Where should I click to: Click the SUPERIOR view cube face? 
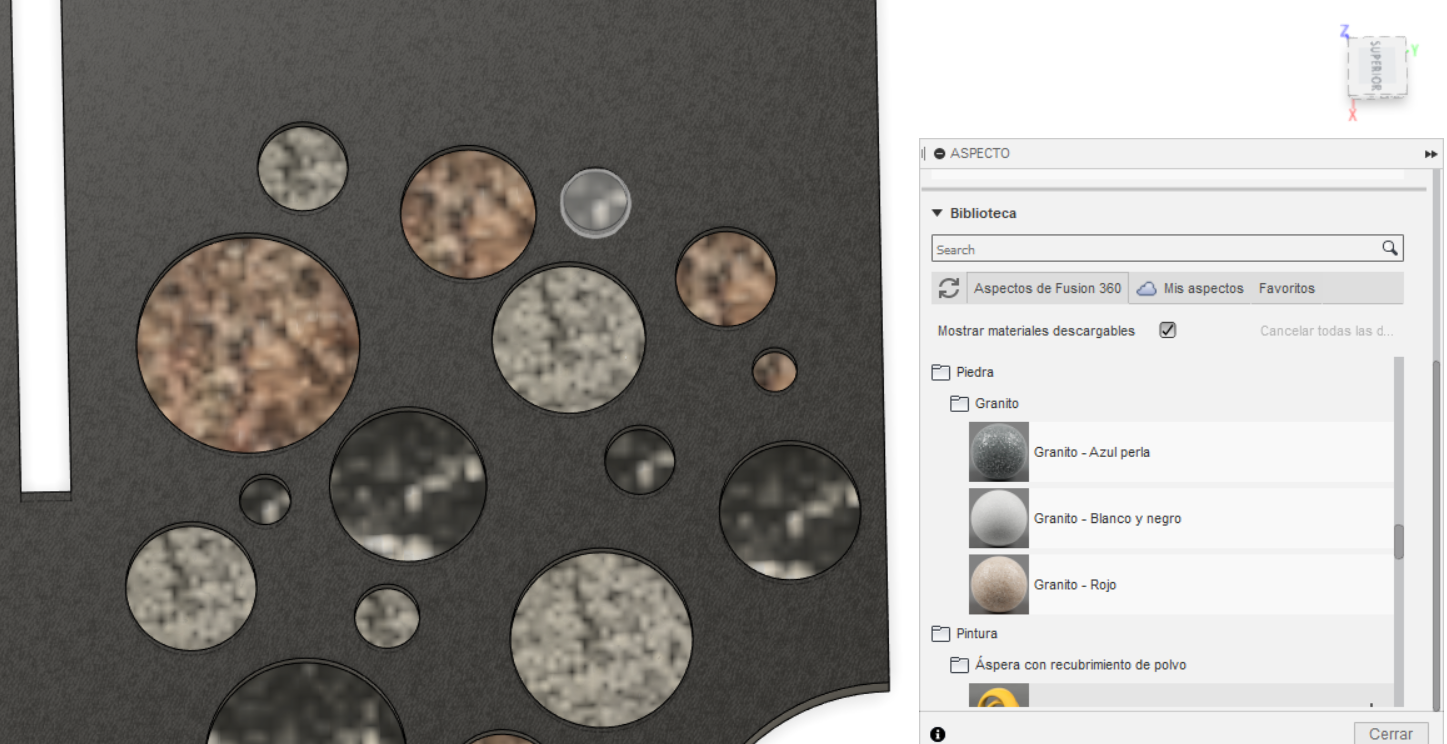1376,67
